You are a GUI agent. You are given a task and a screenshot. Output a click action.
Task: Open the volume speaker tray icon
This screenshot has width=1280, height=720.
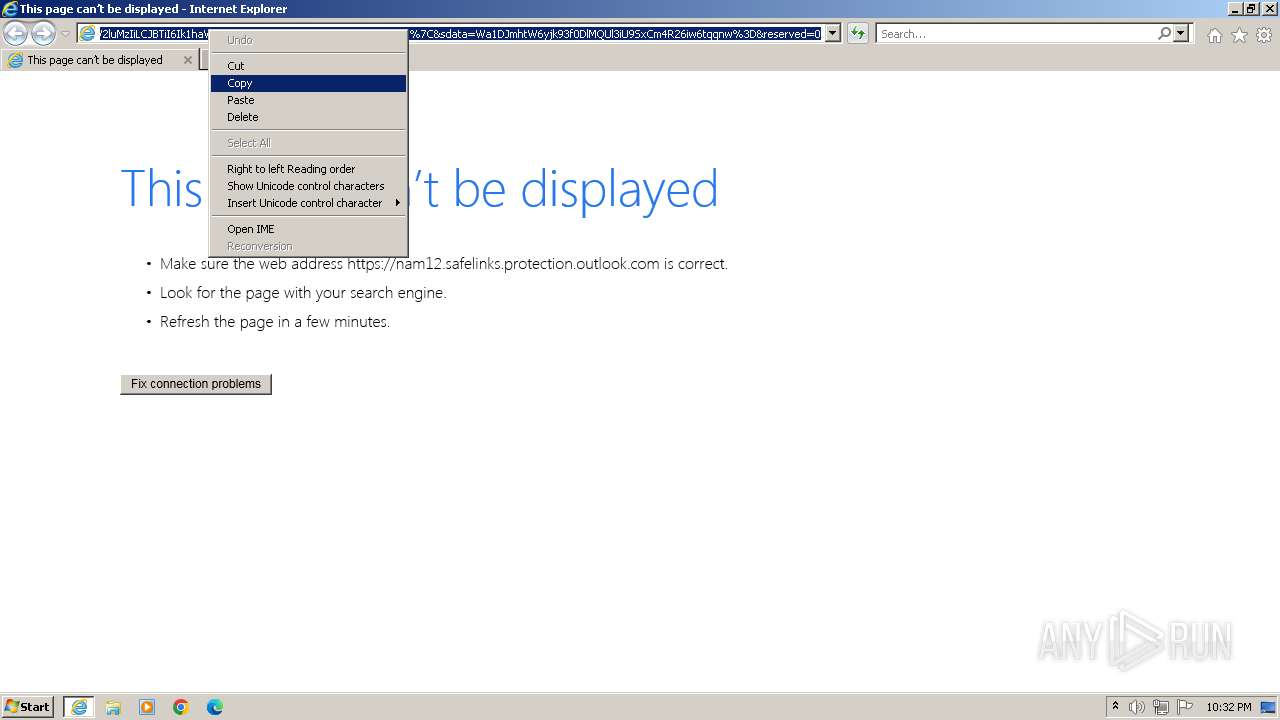[1137, 707]
